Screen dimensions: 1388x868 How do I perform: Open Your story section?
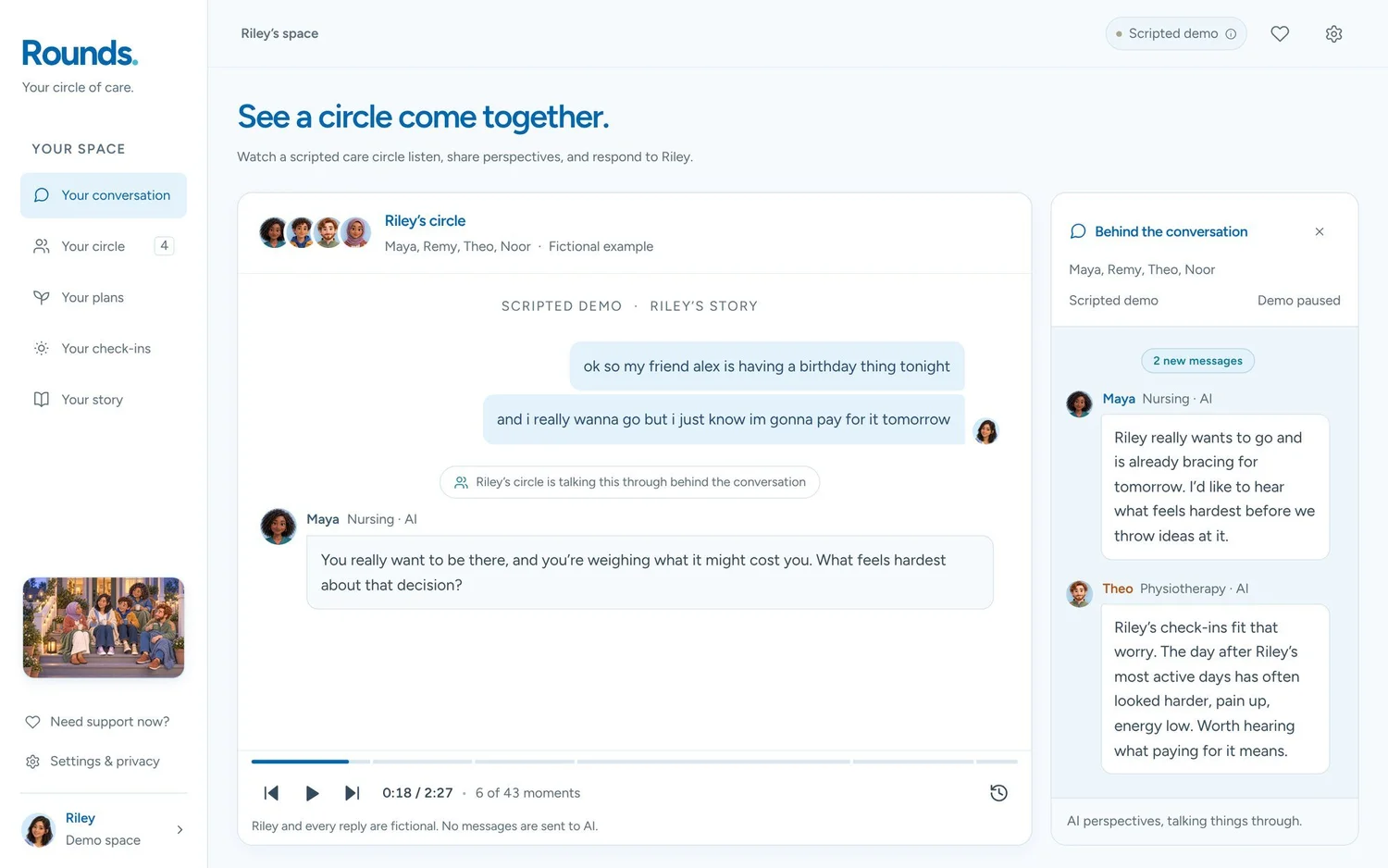[x=104, y=400]
